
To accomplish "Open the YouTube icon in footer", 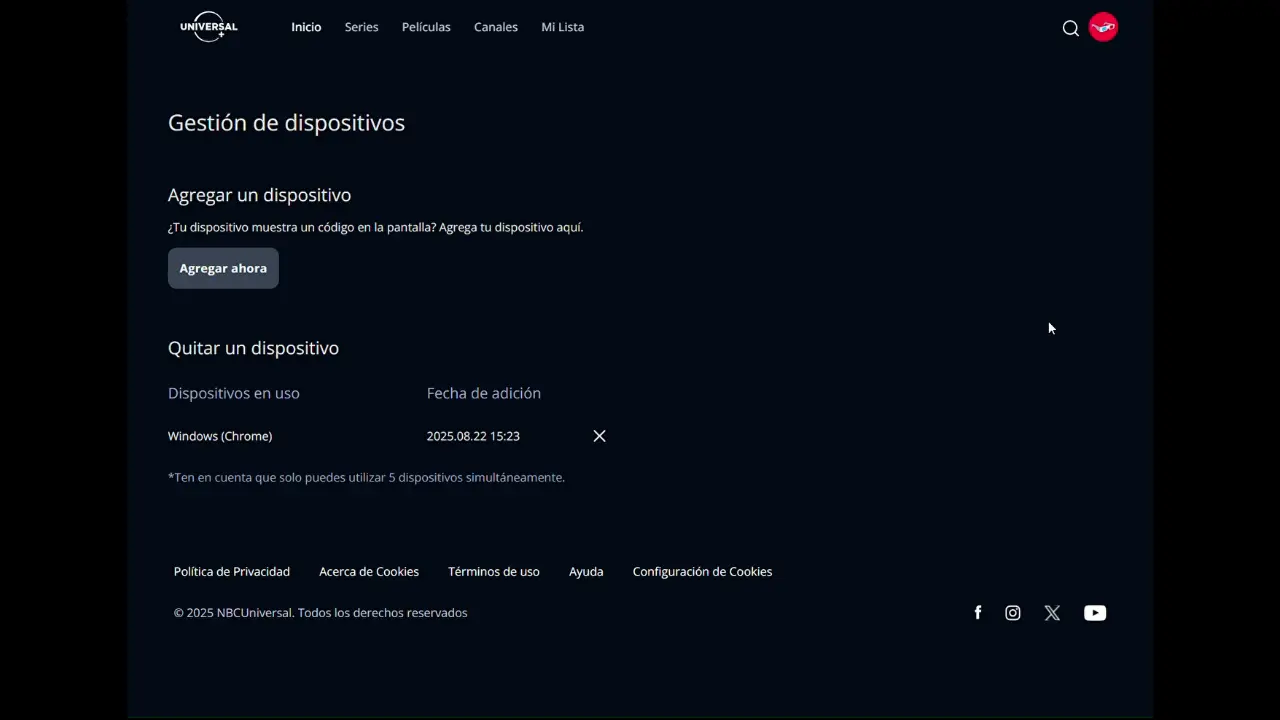I will [1095, 613].
